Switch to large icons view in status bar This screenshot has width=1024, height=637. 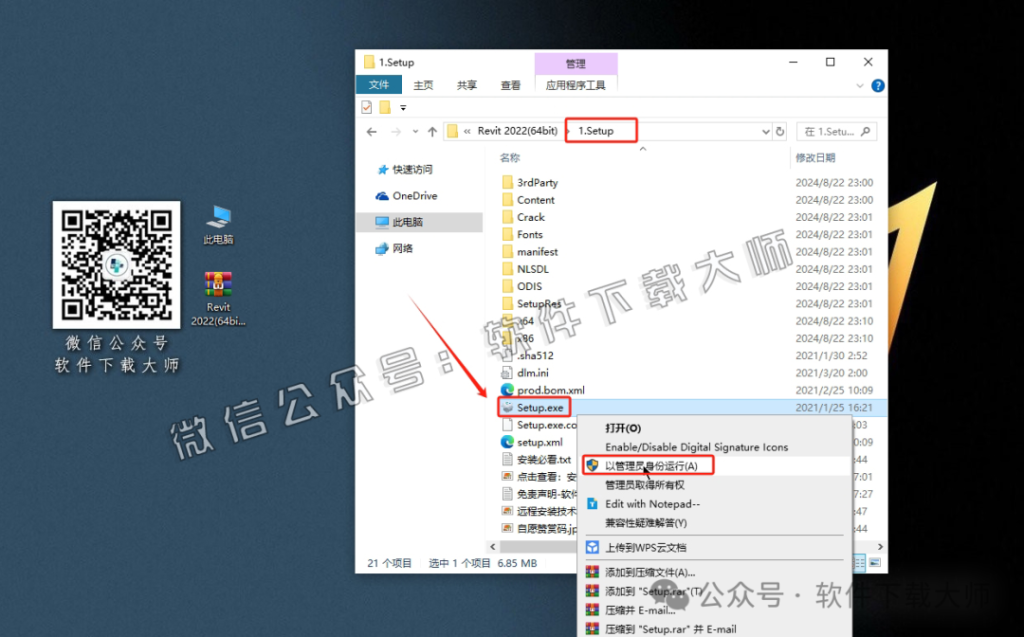875,562
